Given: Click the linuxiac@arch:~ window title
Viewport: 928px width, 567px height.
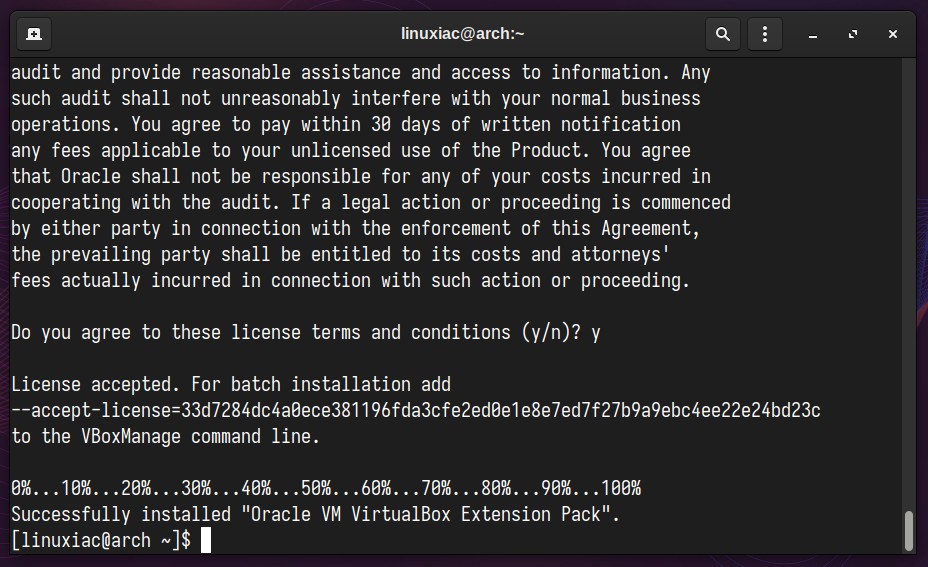Looking at the screenshot, I should 463,34.
